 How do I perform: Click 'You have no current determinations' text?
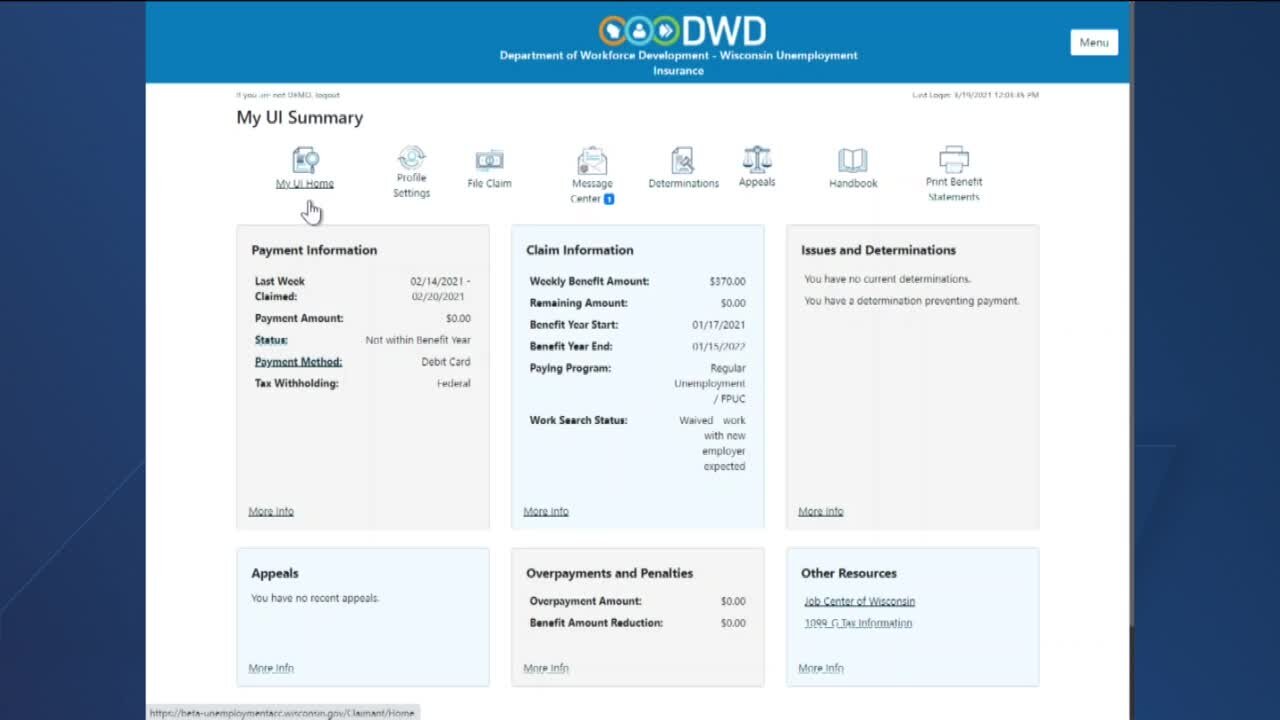[887, 279]
